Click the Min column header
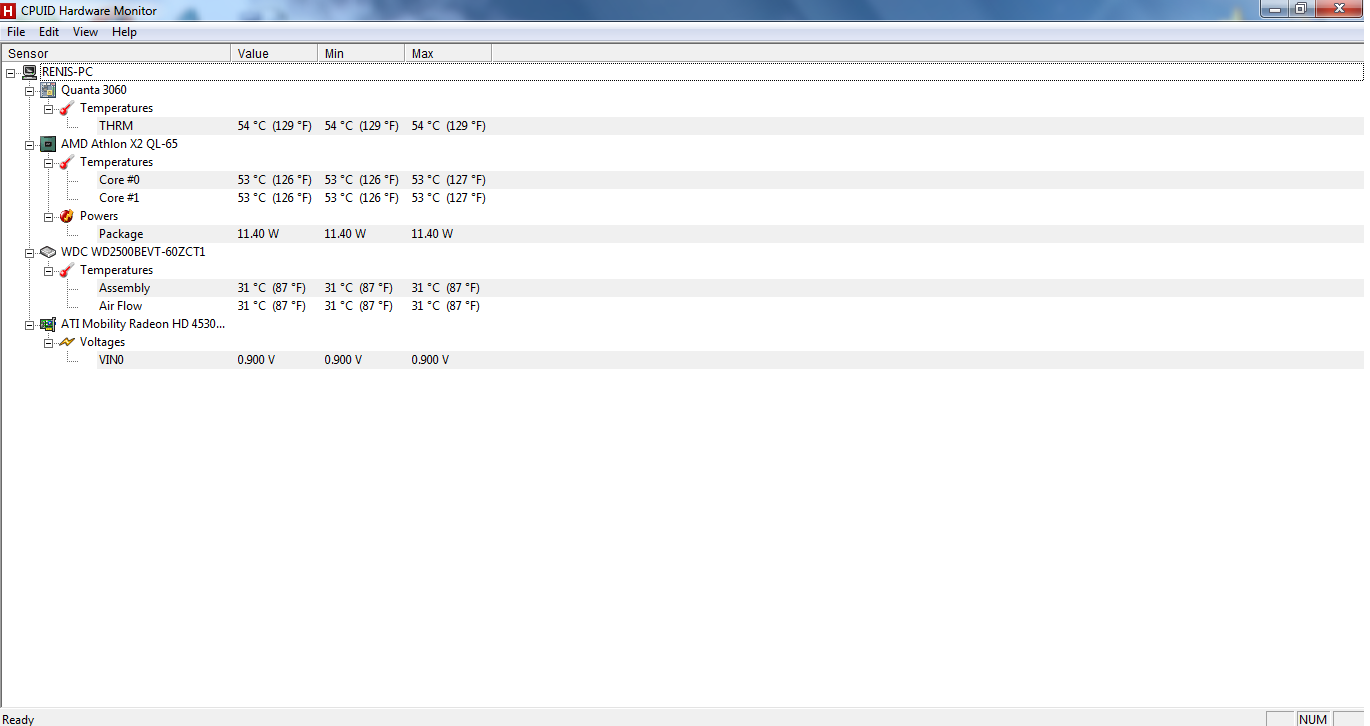This screenshot has height=726, width=1370. coord(361,53)
